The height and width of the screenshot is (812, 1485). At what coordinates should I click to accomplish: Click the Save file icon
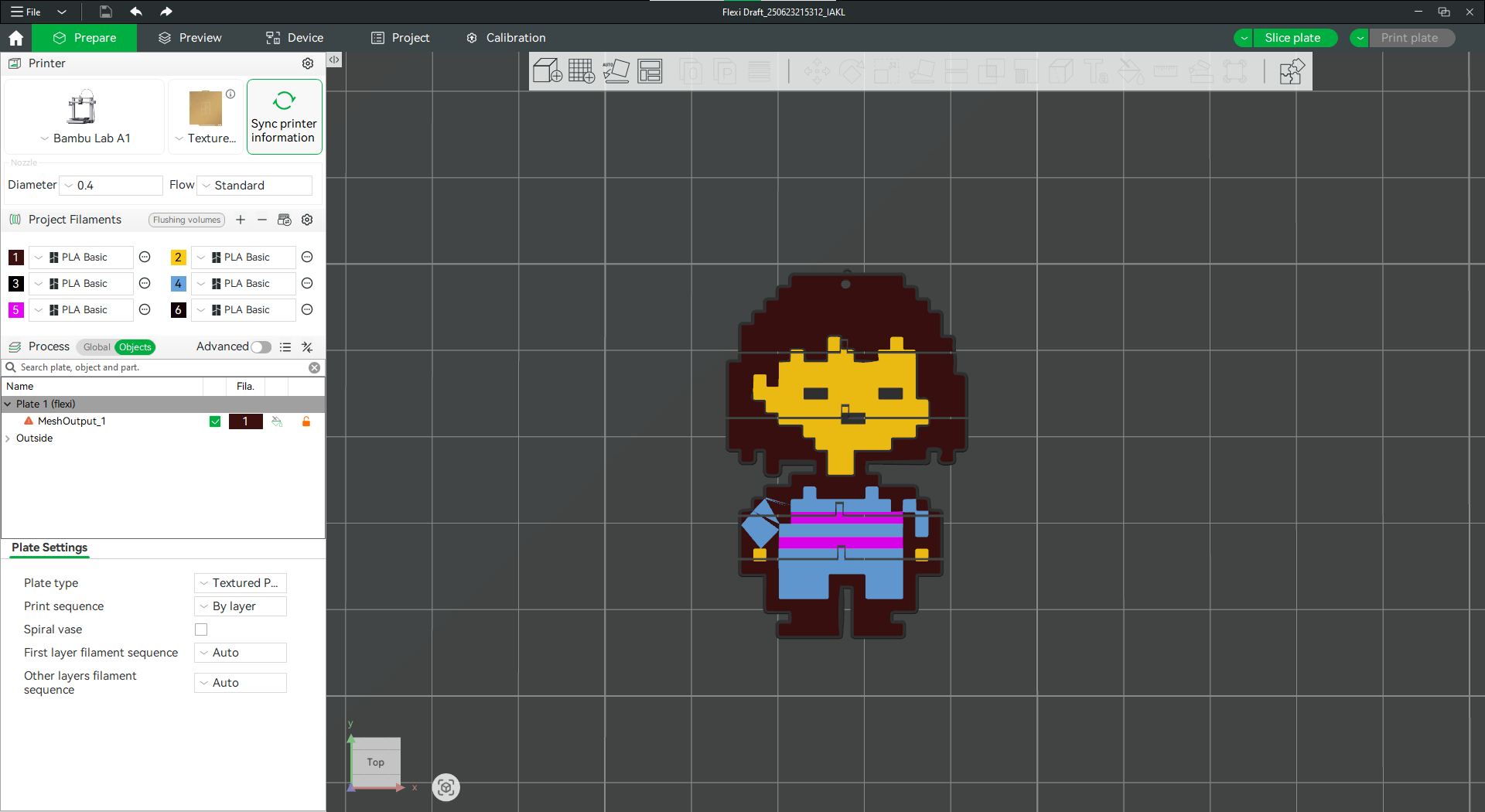tap(106, 12)
